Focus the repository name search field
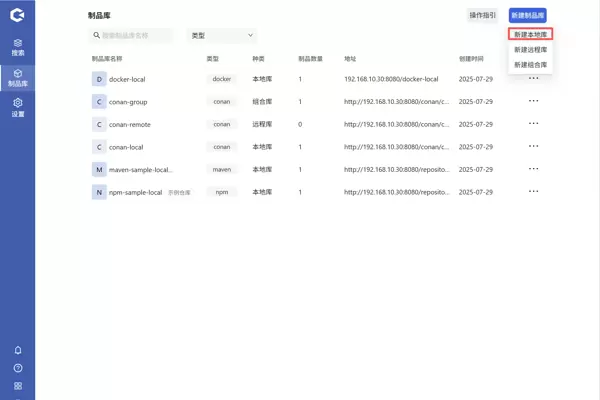Screen dimensions: 600x400 point(135,35)
